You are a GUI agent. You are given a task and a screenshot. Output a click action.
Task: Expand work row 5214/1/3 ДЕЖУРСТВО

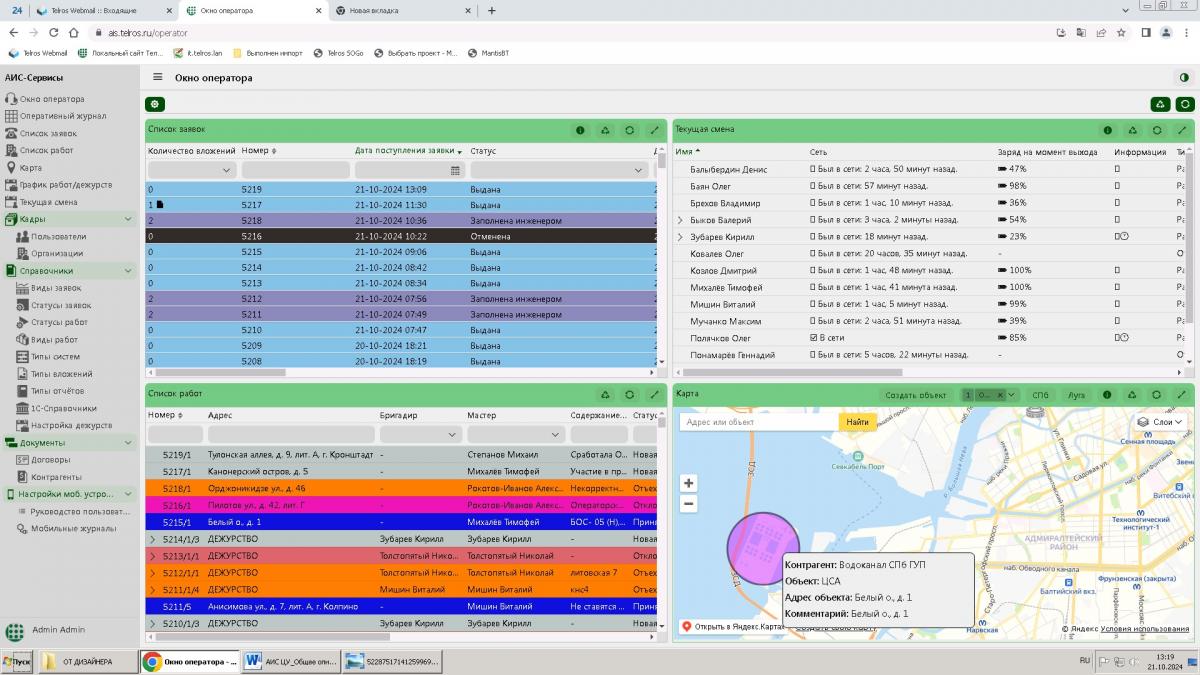[x=153, y=539]
